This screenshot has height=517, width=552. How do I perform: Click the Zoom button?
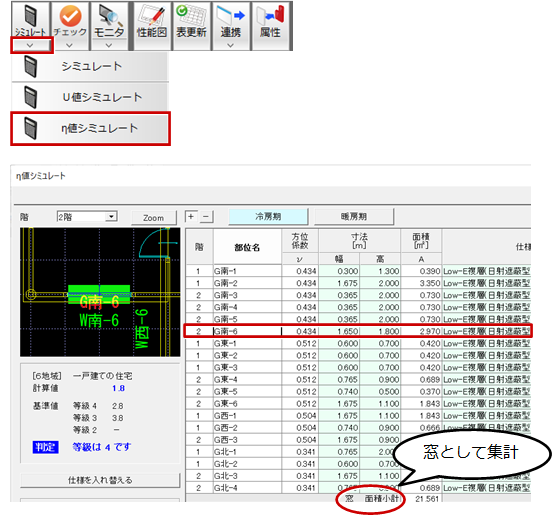pos(153,218)
